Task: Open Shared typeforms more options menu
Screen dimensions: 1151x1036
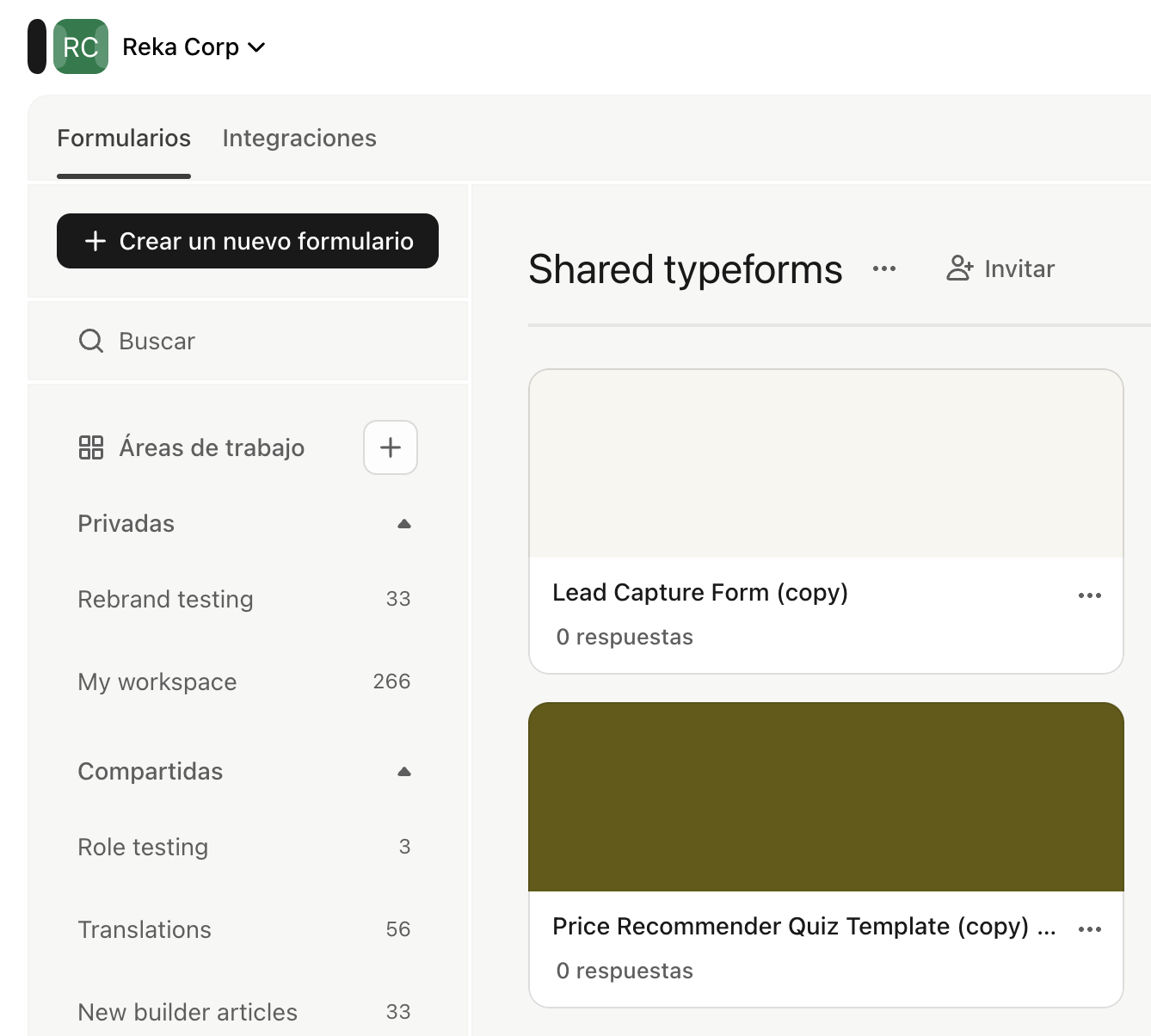Action: point(884,268)
